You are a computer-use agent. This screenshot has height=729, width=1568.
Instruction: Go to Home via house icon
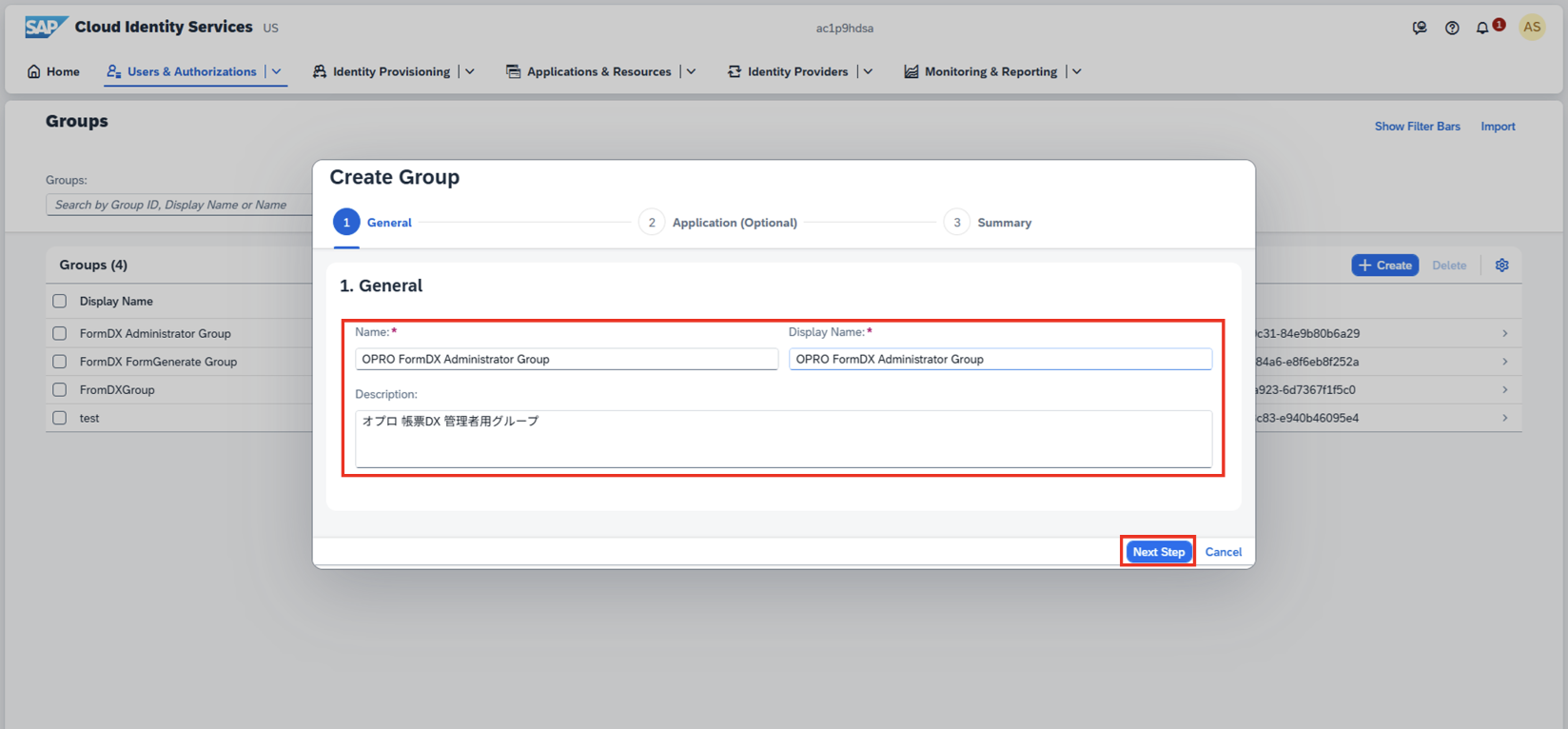34,71
